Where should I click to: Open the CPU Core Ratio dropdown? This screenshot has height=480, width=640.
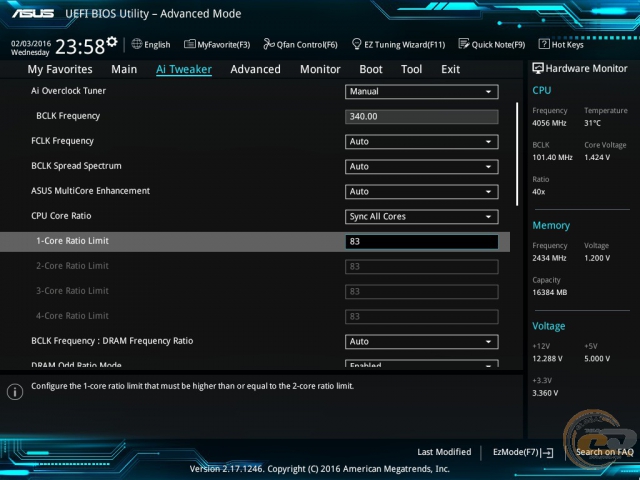tap(422, 217)
